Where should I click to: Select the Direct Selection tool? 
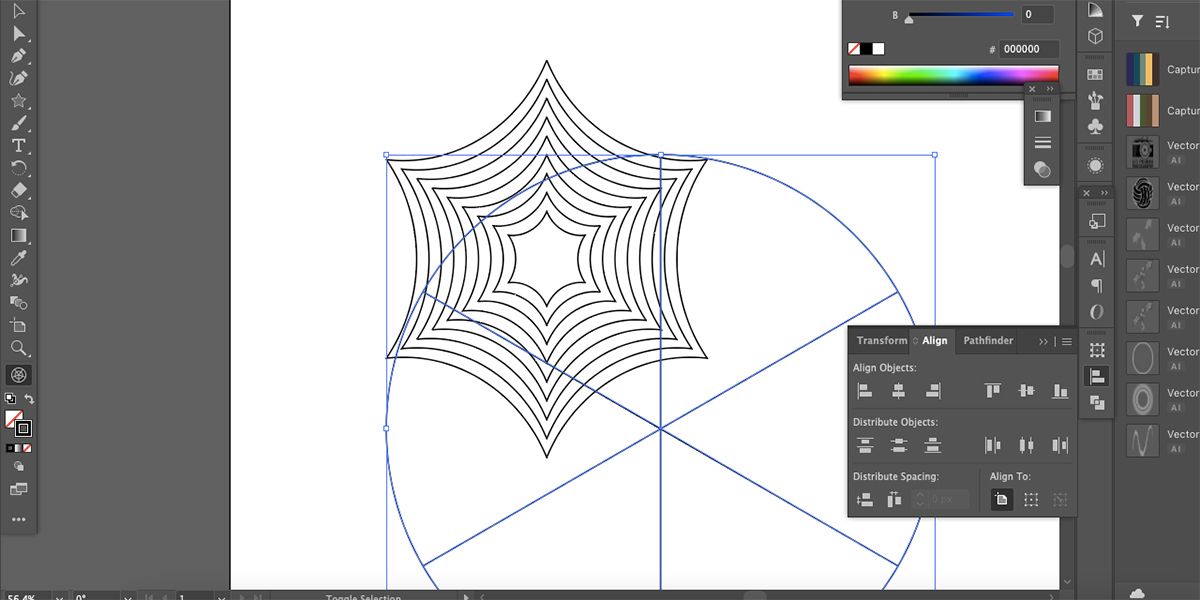(x=18, y=34)
